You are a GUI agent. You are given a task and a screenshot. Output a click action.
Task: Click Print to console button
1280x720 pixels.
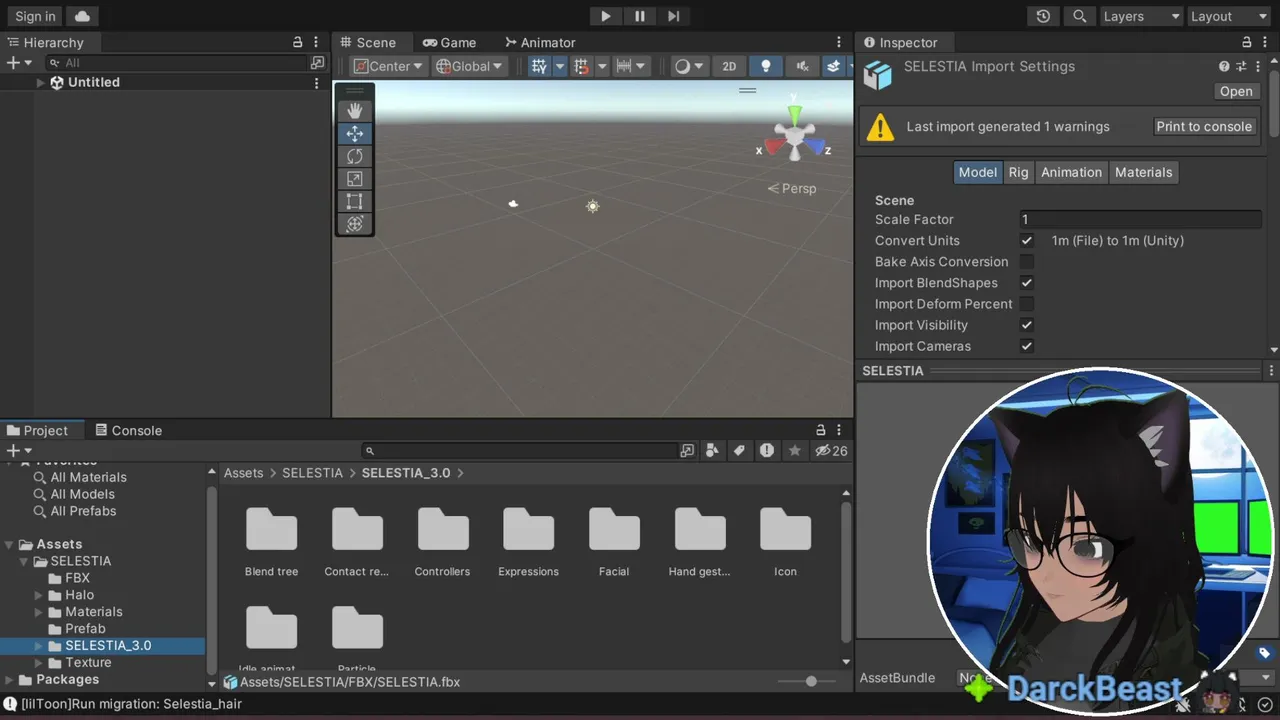click(x=1204, y=127)
